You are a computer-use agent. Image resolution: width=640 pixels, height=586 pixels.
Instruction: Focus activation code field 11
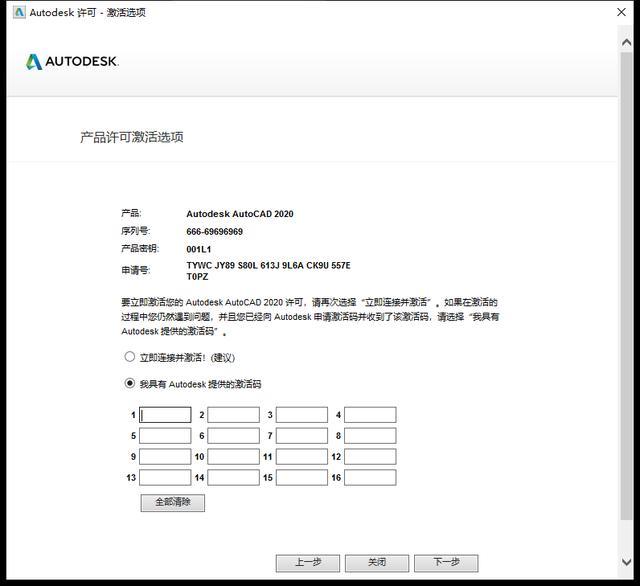click(302, 457)
